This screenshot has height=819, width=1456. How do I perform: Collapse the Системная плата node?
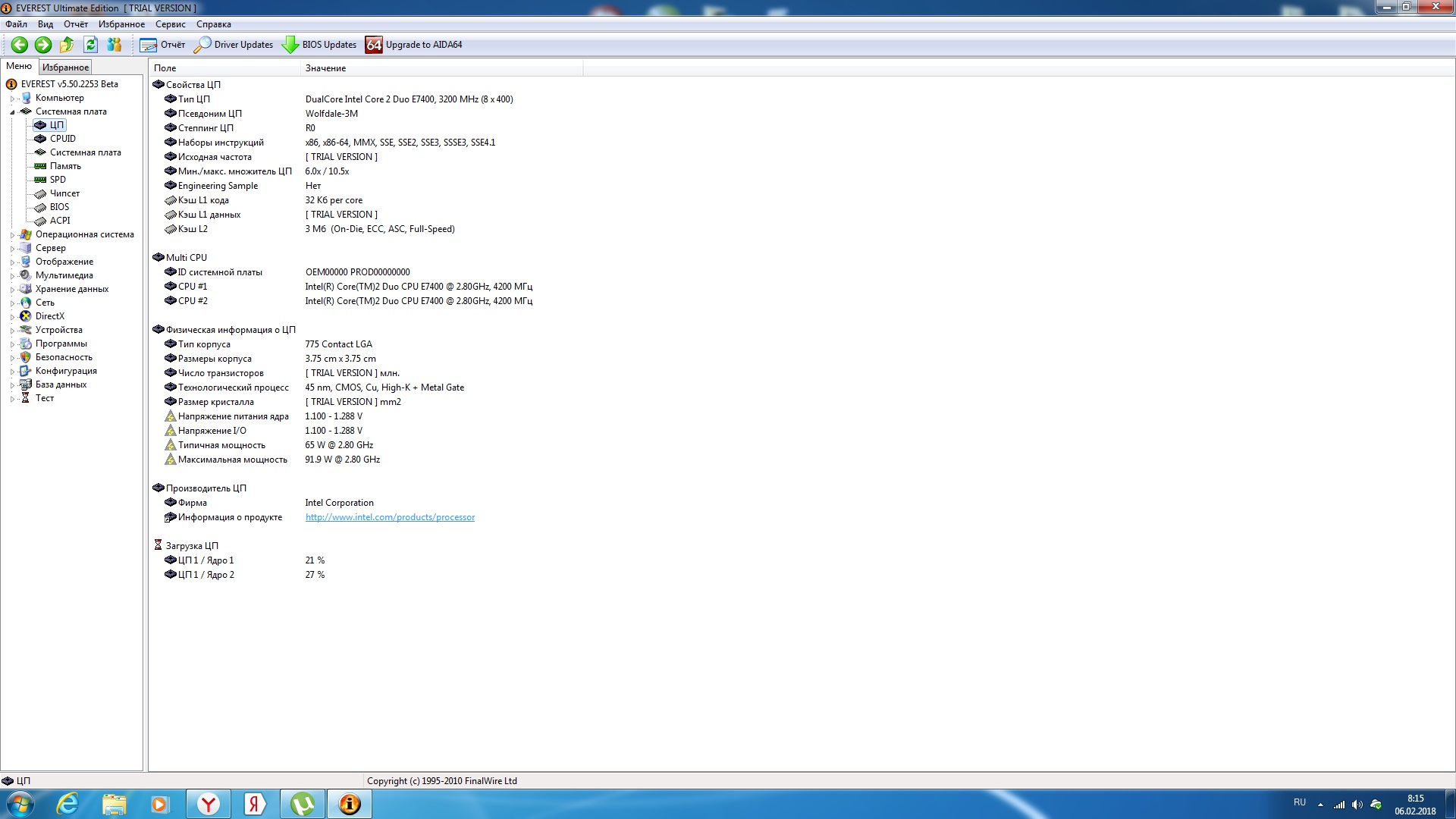pyautogui.click(x=12, y=112)
